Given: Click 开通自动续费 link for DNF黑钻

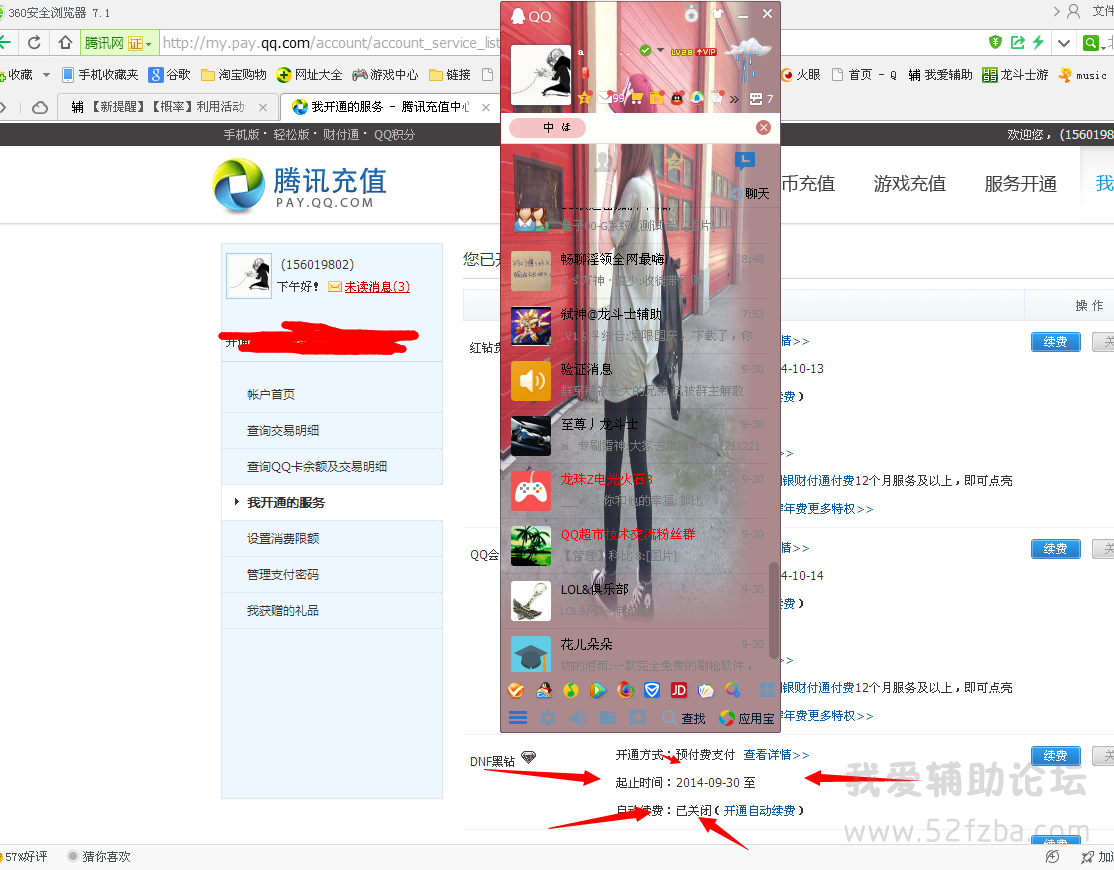Looking at the screenshot, I should tap(760, 811).
